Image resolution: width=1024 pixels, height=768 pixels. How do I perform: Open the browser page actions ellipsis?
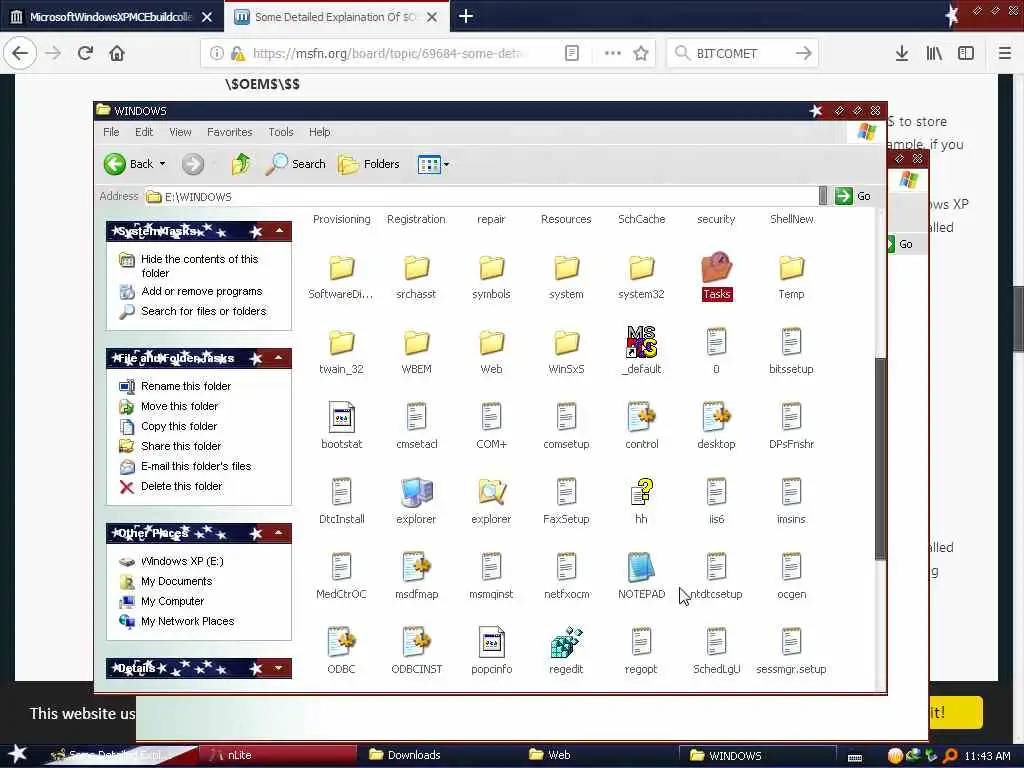(612, 53)
